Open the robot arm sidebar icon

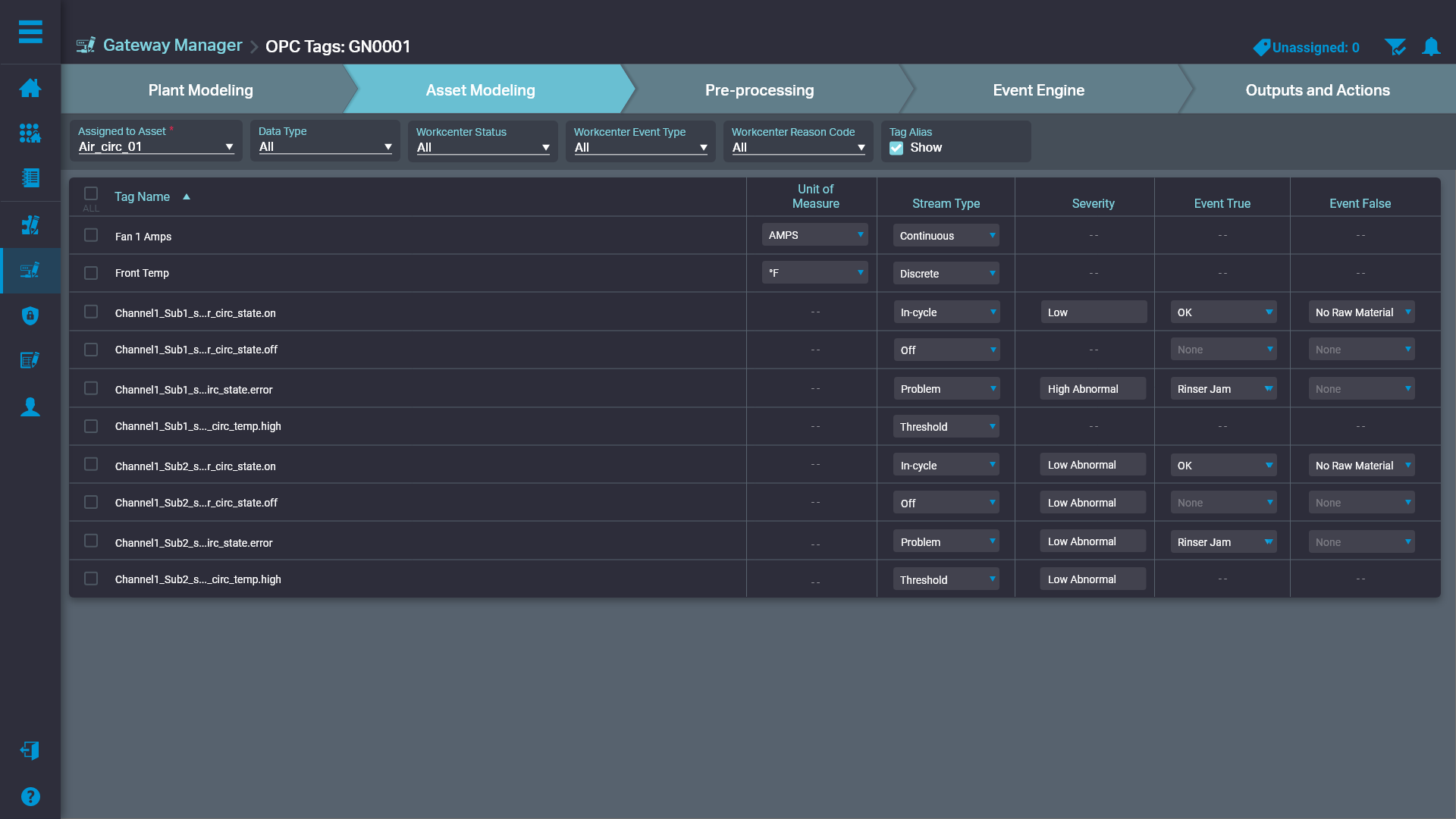(30, 225)
